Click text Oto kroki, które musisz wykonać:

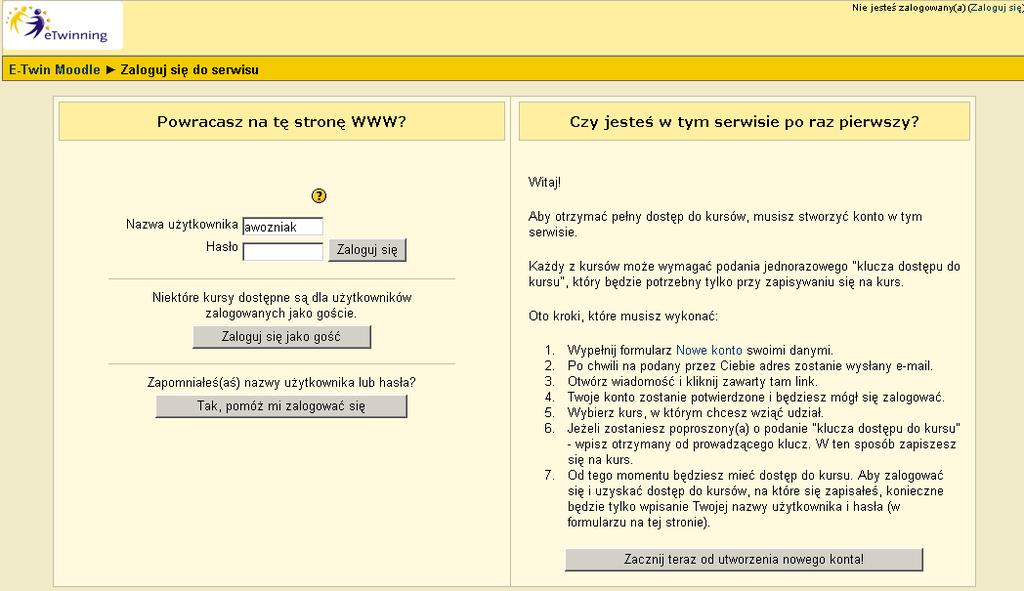(x=623, y=316)
